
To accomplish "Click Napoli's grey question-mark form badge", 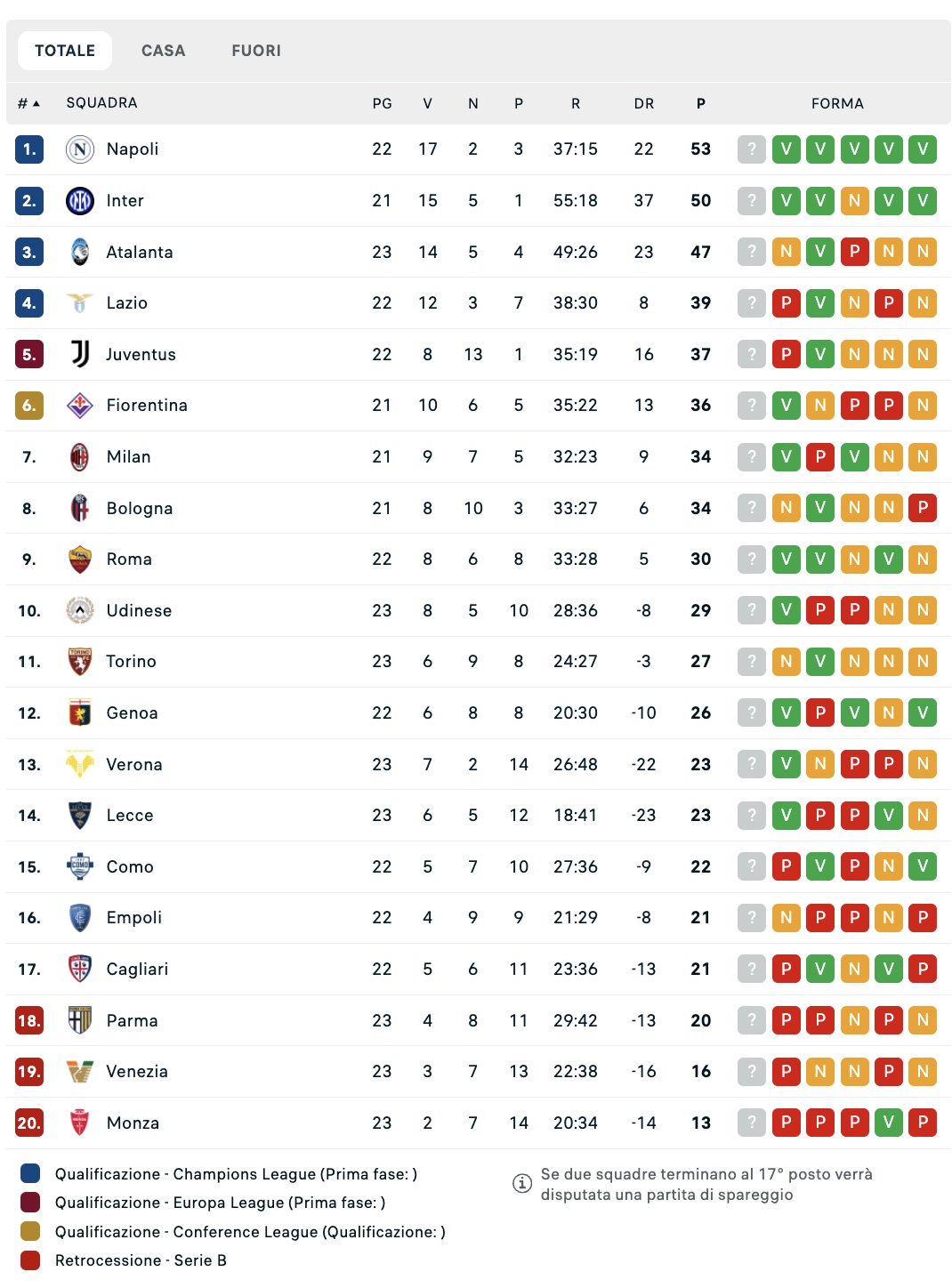I will pos(752,149).
